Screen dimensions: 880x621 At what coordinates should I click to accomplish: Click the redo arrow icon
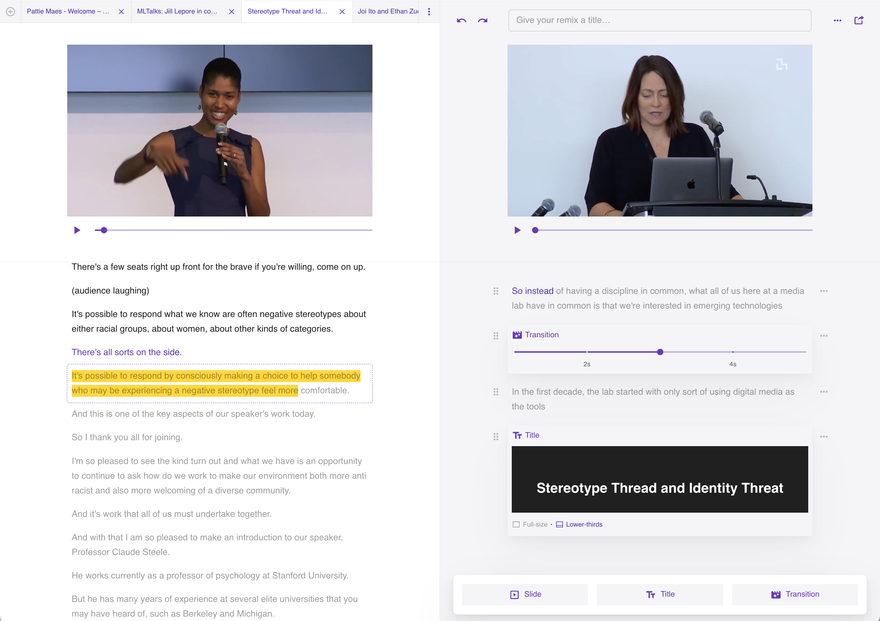click(x=483, y=20)
